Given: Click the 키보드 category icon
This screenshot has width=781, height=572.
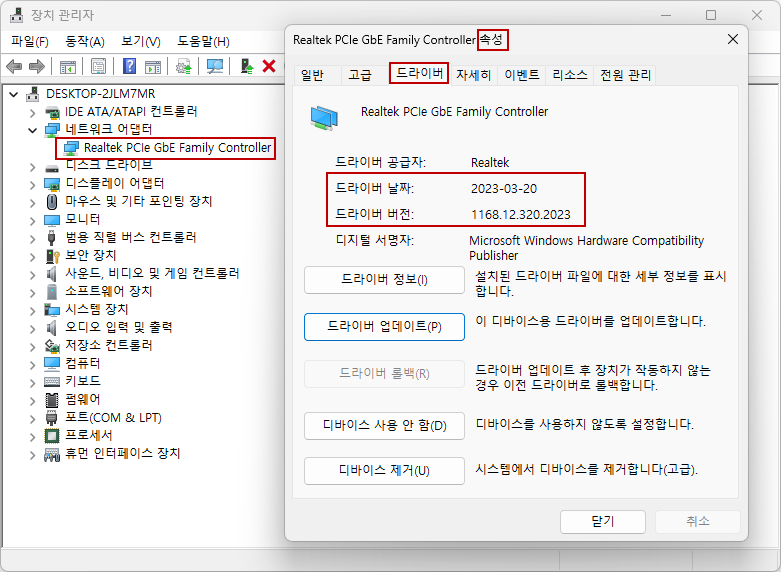Looking at the screenshot, I should point(52,382).
